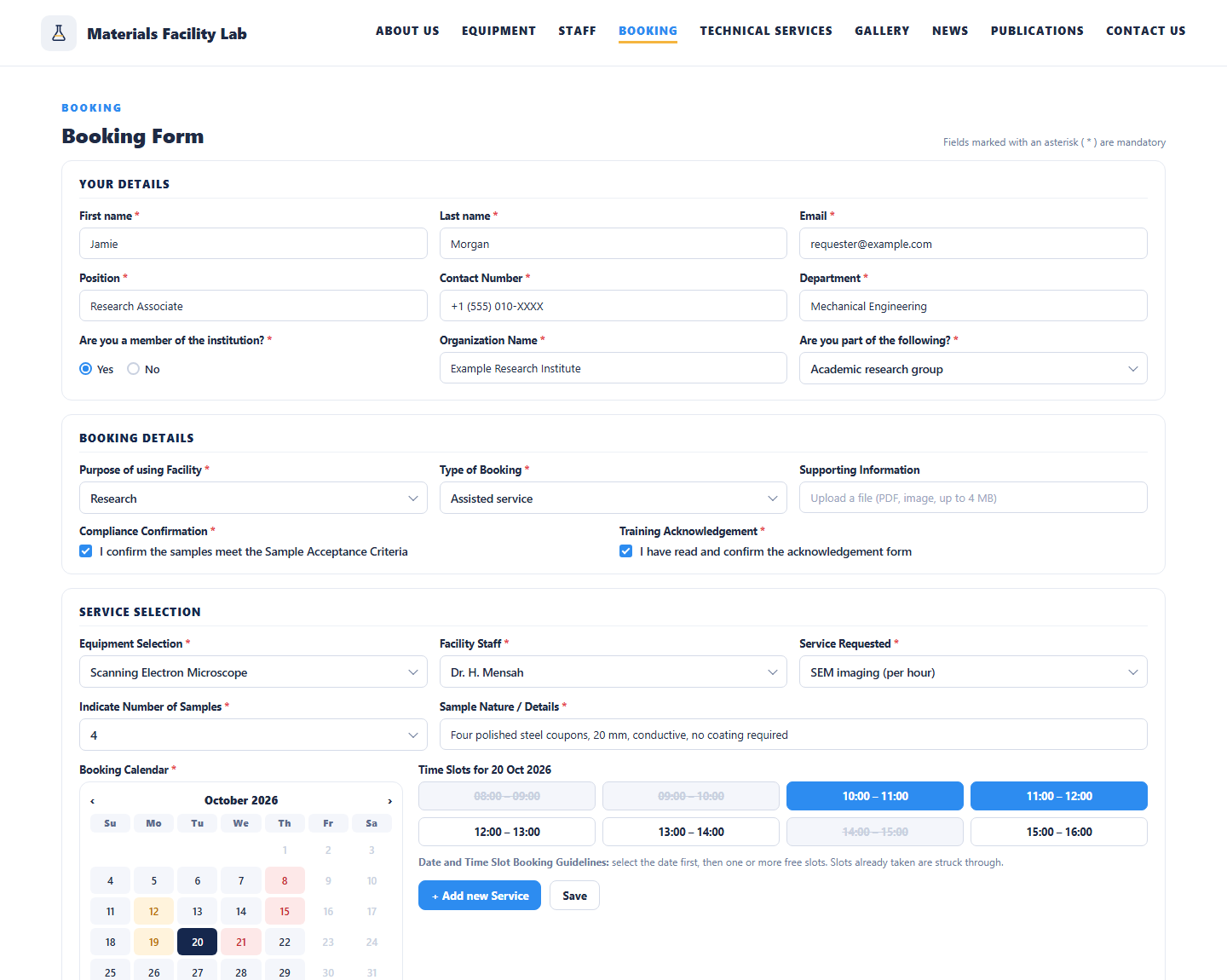This screenshot has height=980, width=1227.
Task: Open the Gallery page
Action: pos(882,31)
